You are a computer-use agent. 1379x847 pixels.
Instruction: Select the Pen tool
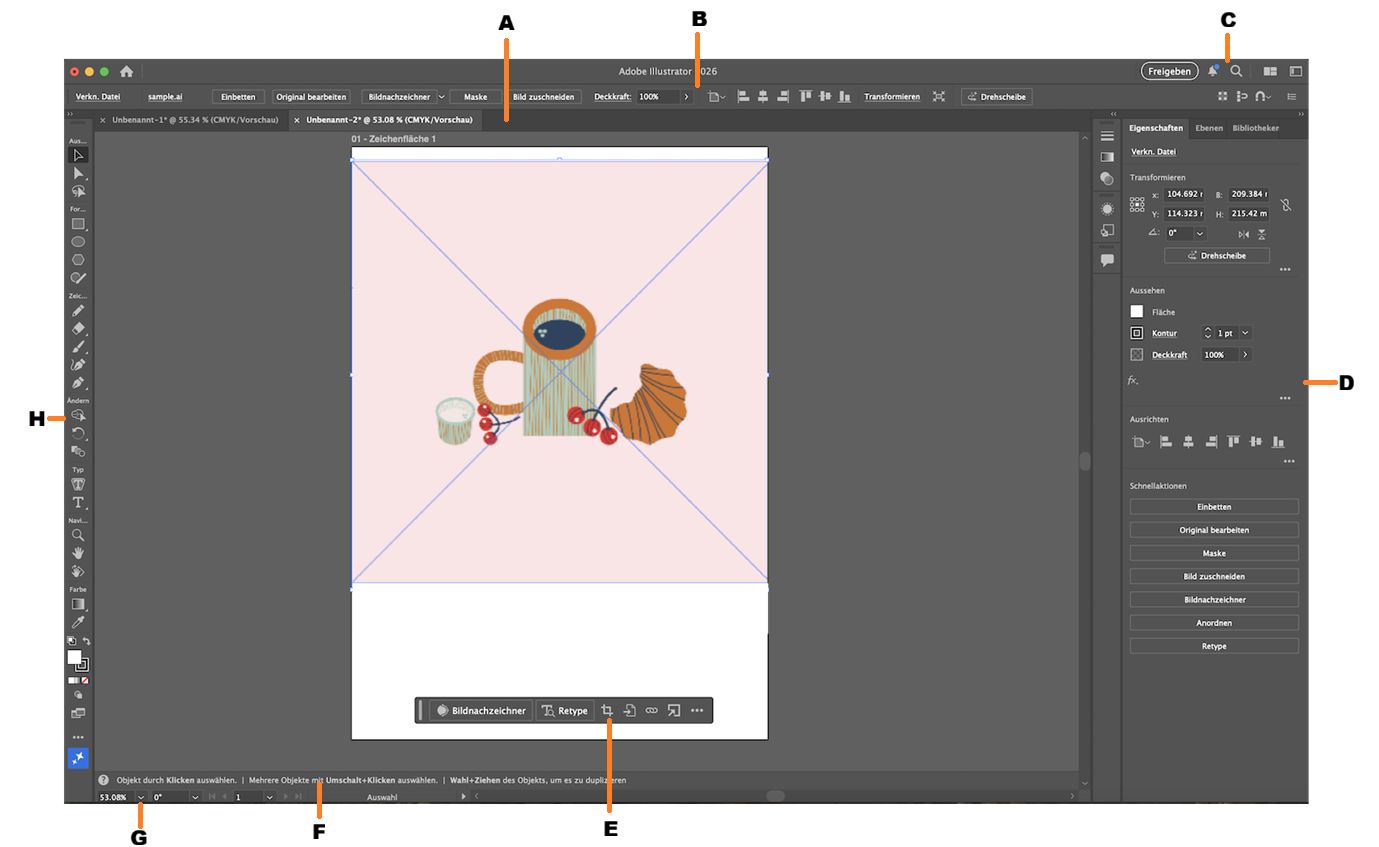(x=78, y=381)
